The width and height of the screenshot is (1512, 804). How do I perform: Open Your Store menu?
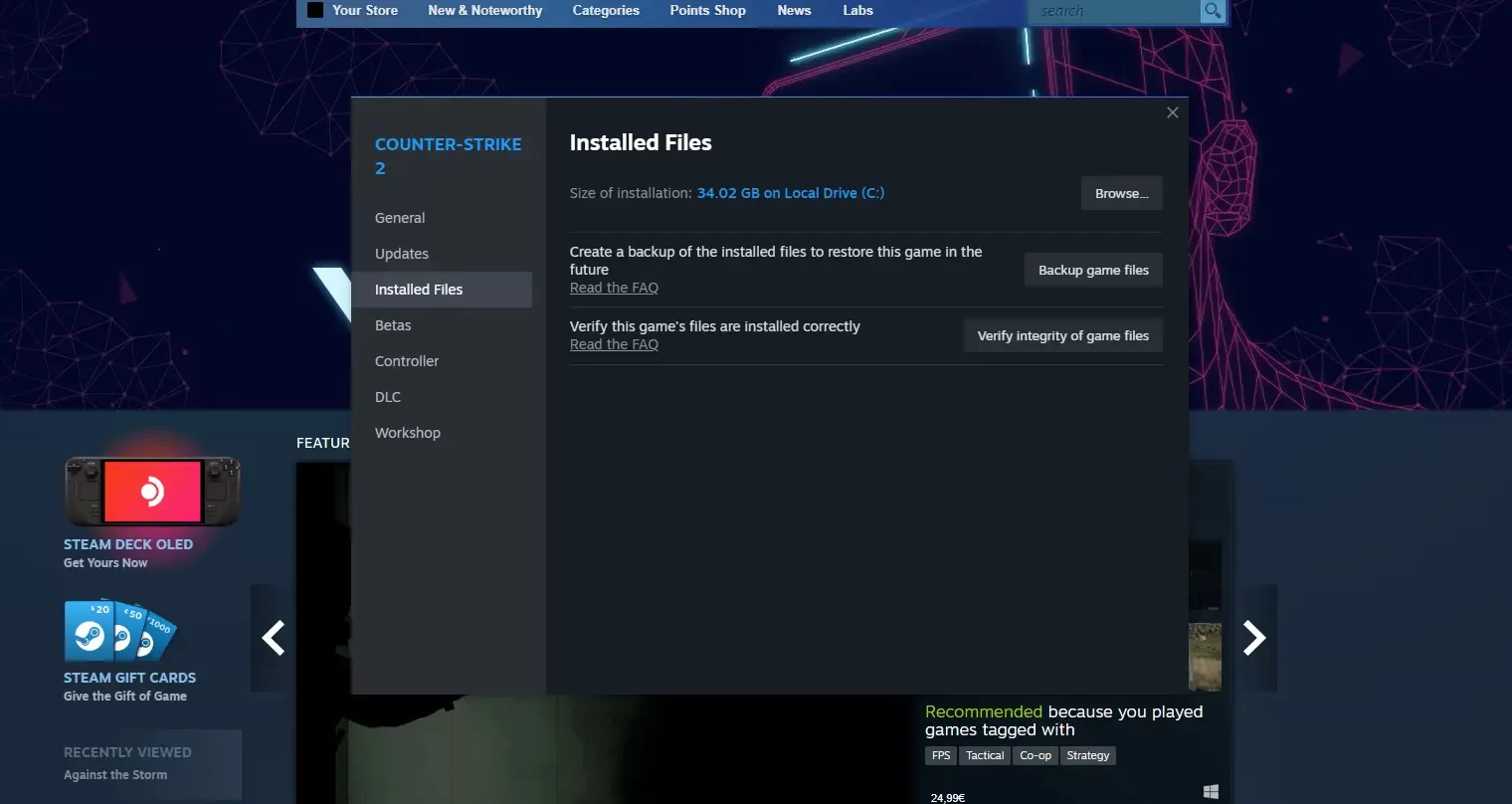click(365, 11)
